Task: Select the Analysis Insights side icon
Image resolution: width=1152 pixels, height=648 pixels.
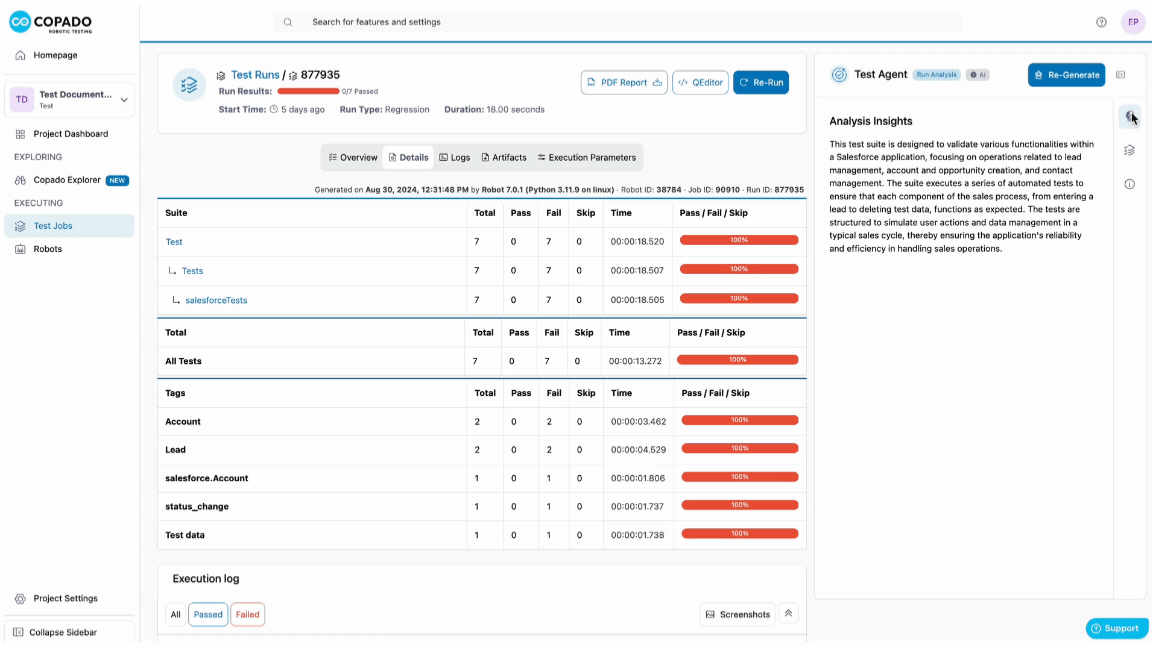Action: tap(1129, 117)
